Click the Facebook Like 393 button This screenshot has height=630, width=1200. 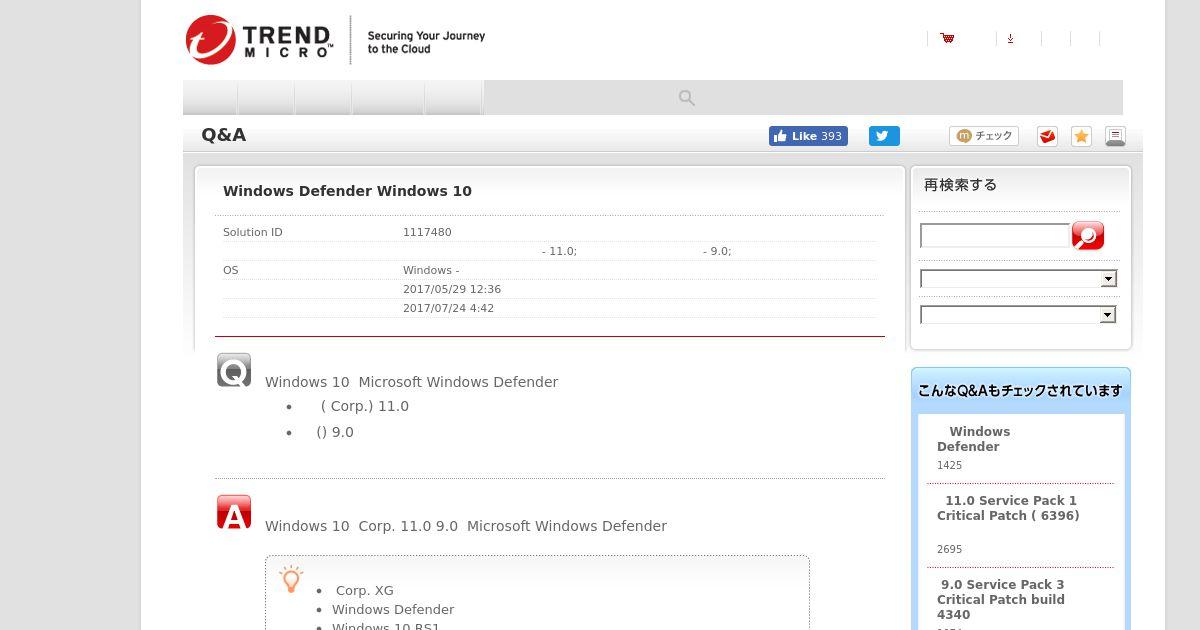tap(808, 136)
